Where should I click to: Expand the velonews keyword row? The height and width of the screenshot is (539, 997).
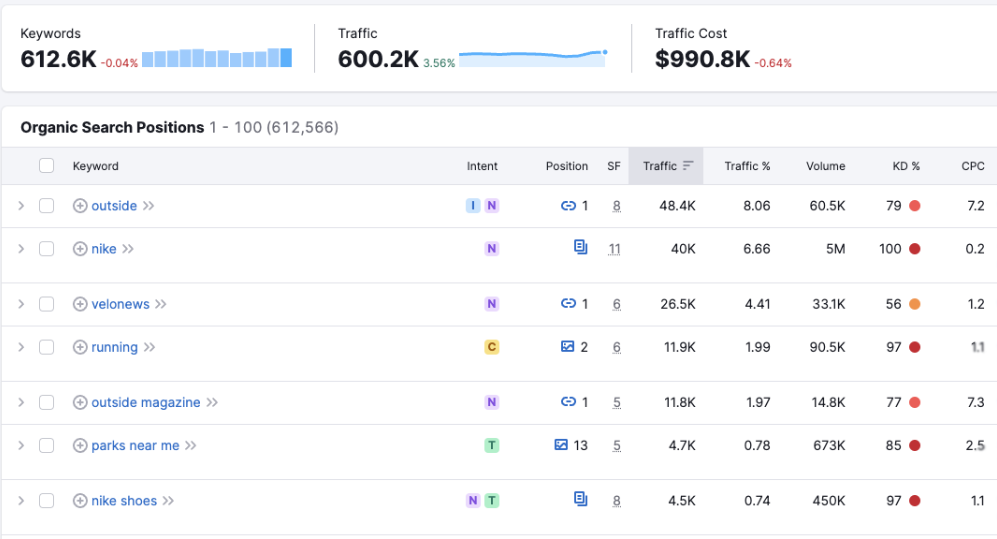(21, 304)
